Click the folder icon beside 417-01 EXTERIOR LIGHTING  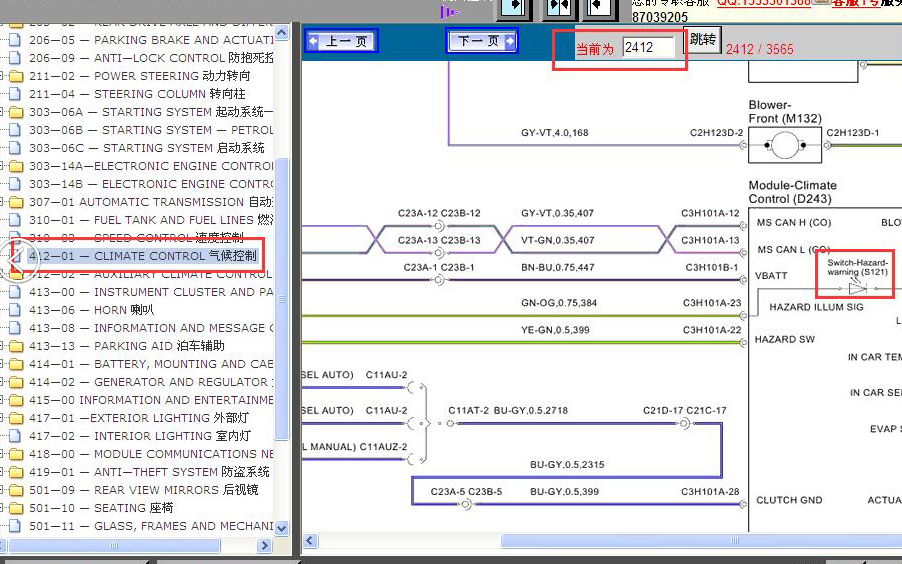click(16, 418)
